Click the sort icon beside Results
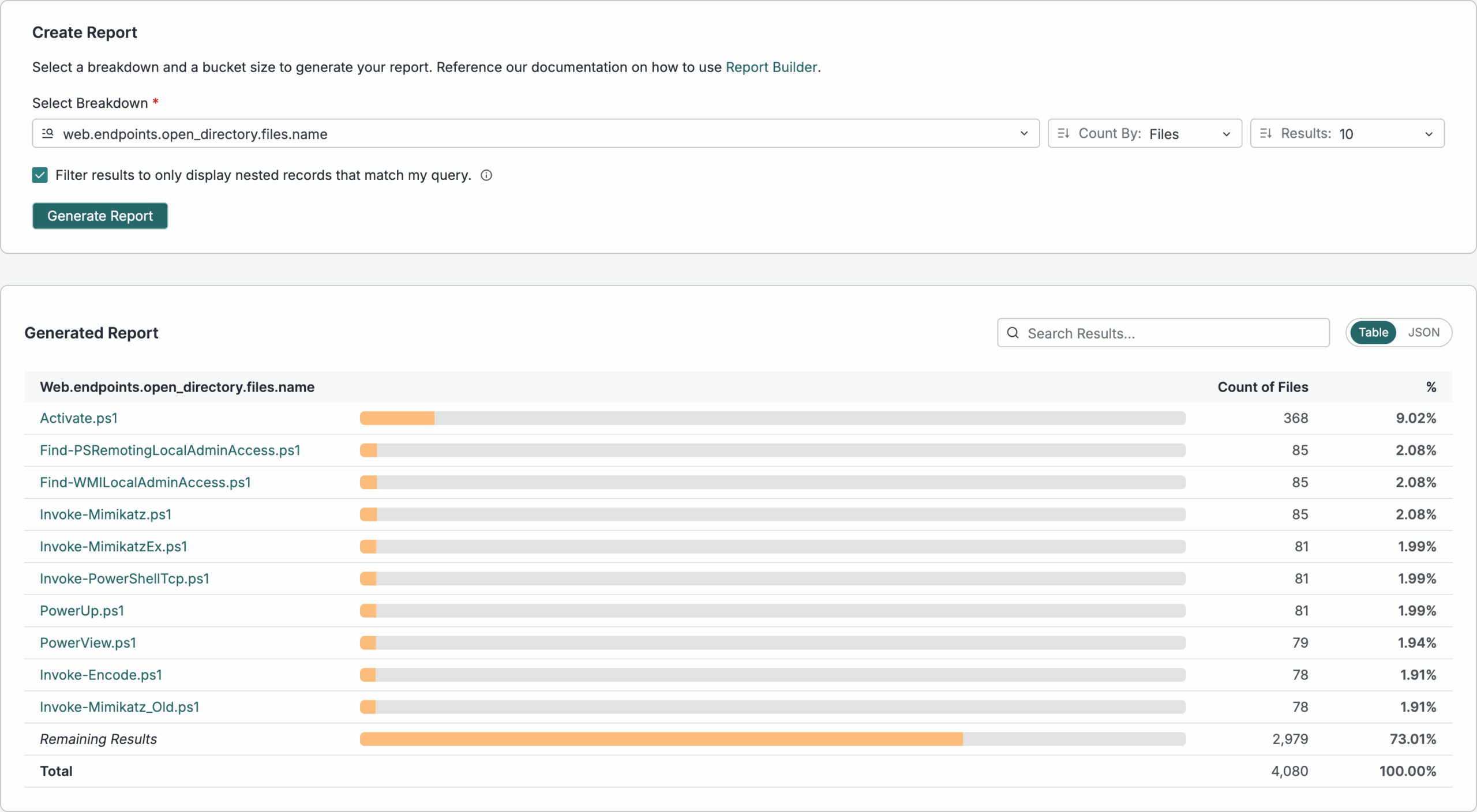This screenshot has width=1477, height=812. click(1266, 134)
